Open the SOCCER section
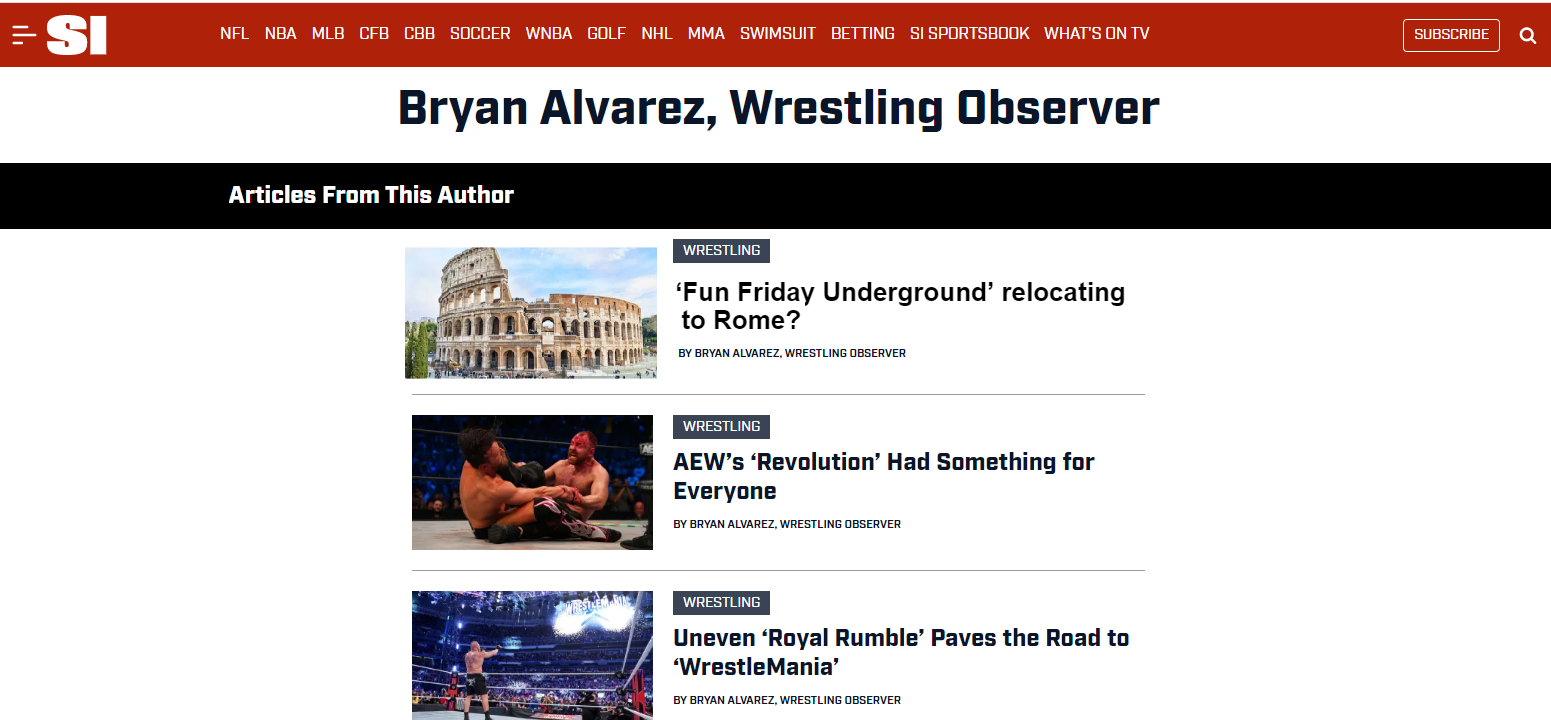 click(x=480, y=34)
